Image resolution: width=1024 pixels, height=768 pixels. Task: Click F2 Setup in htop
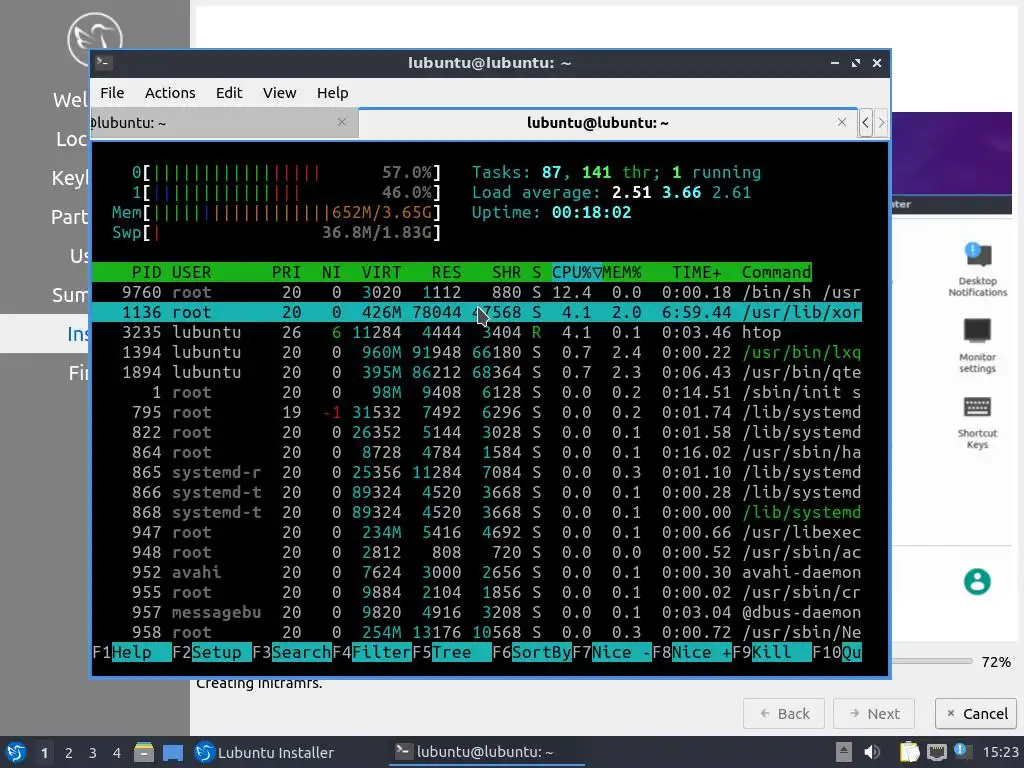coord(212,652)
